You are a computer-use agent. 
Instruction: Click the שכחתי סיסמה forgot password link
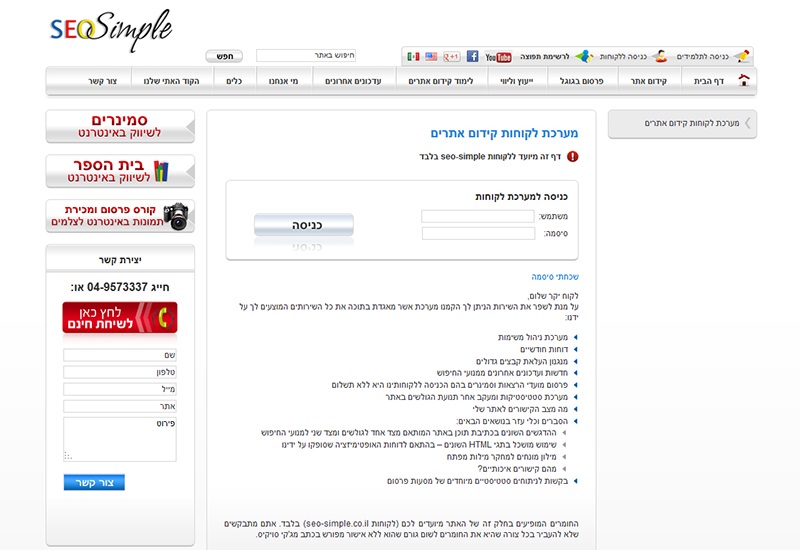point(555,277)
